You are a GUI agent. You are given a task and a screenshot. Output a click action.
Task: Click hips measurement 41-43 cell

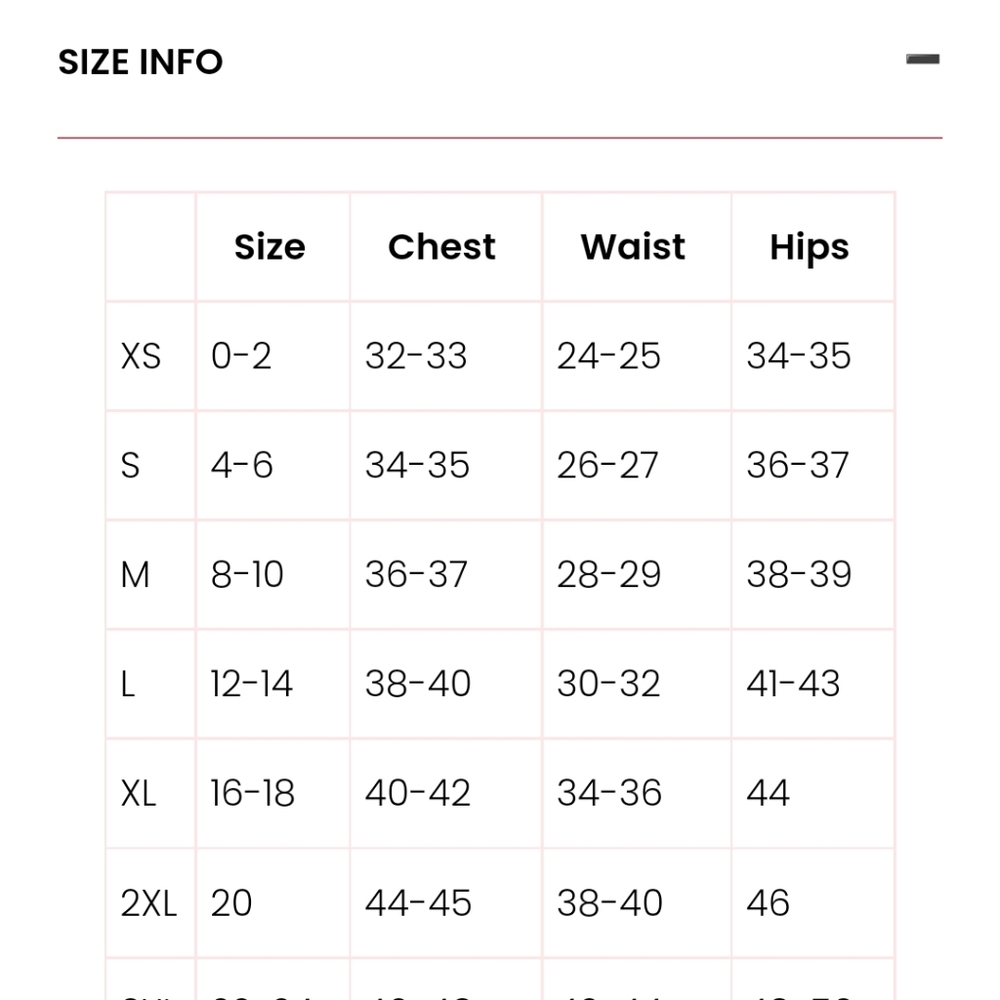tap(793, 684)
